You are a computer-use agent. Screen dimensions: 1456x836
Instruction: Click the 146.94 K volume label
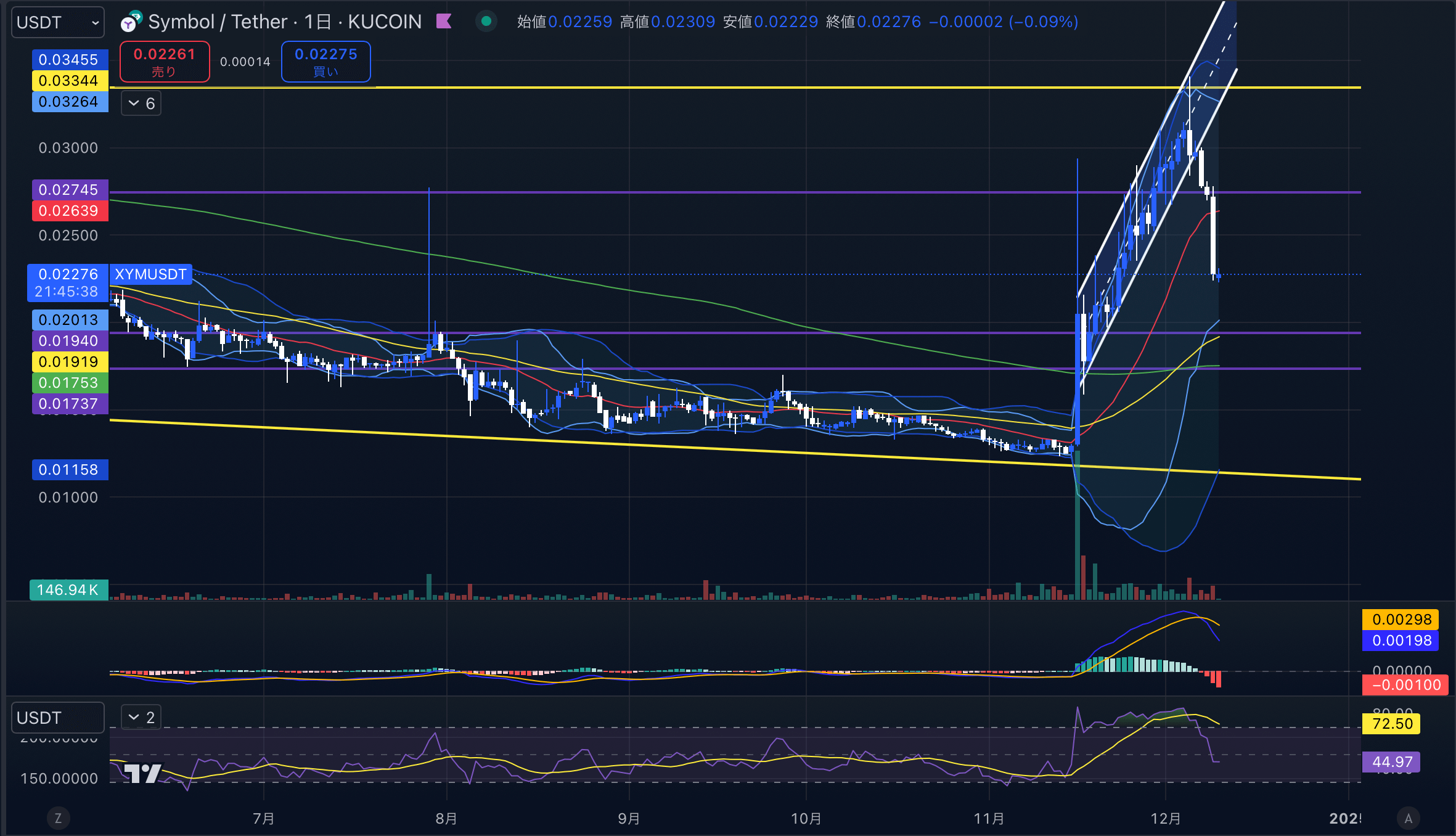[x=68, y=590]
